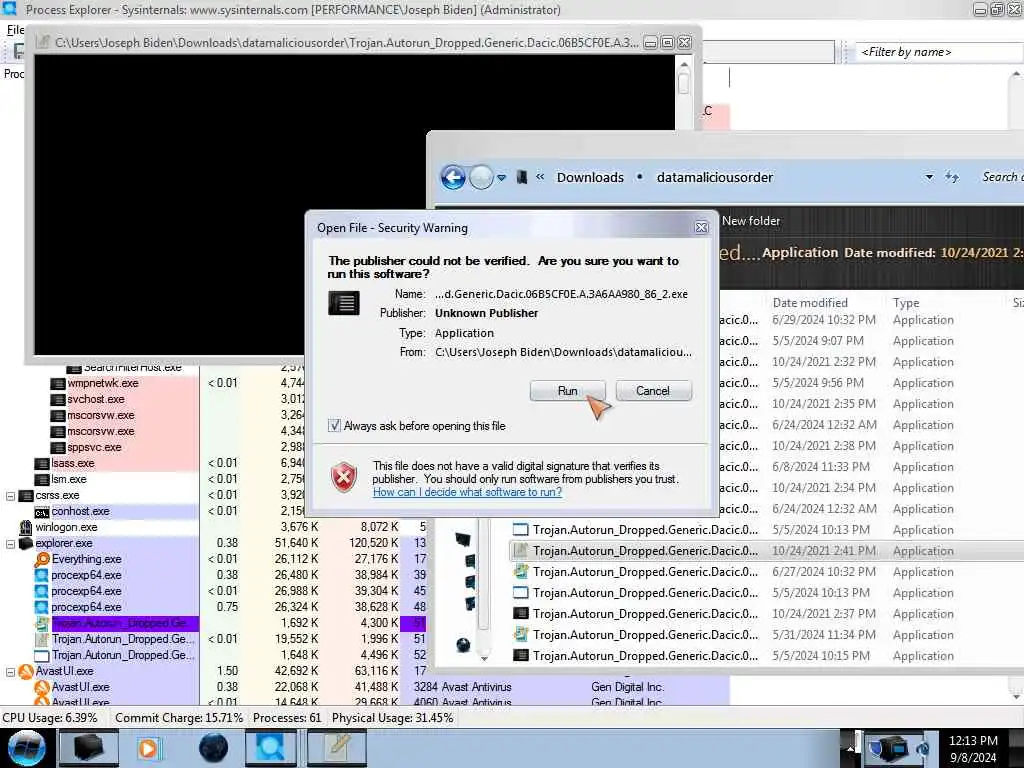Click the explorer.exe process icon
Viewport: 1024px width, 768px height.
(25, 543)
